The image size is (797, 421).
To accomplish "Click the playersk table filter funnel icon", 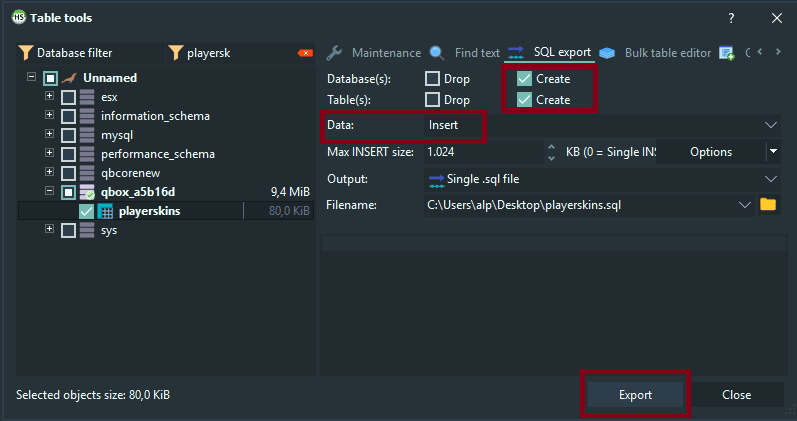I will tap(175, 53).
